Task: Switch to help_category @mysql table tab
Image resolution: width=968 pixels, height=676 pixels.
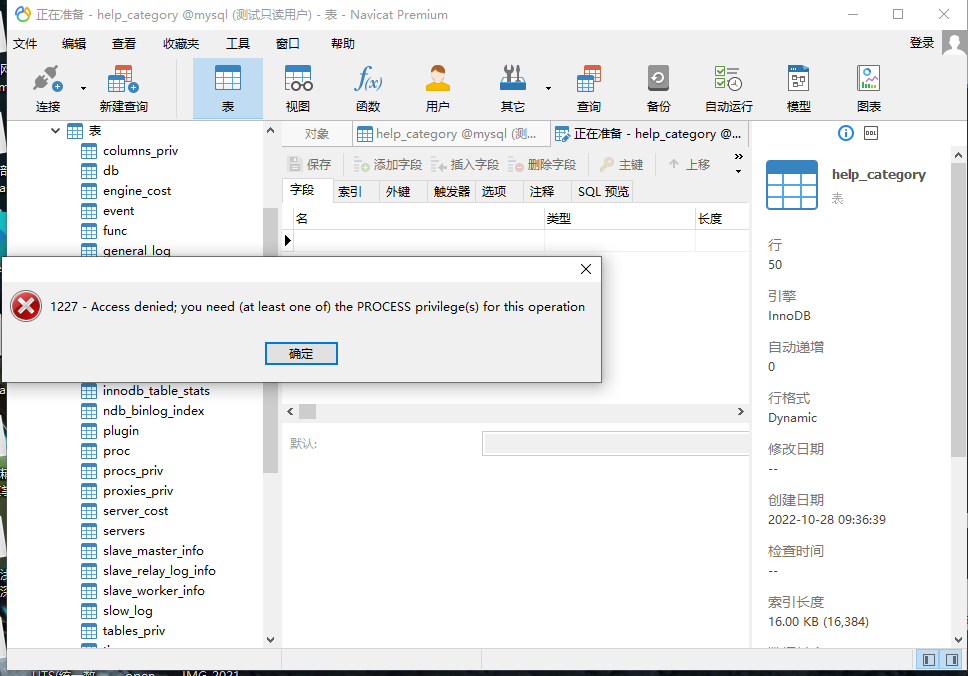Action: click(451, 134)
